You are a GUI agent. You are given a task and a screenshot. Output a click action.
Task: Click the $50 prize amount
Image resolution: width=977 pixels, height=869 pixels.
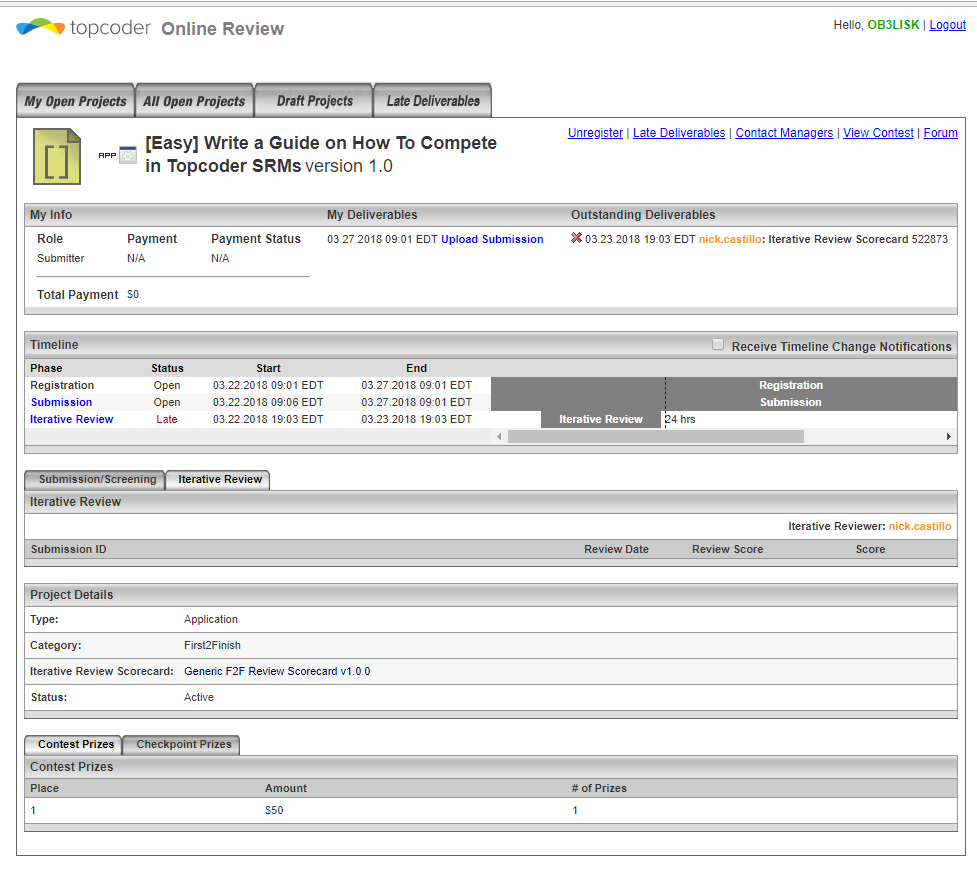(274, 810)
